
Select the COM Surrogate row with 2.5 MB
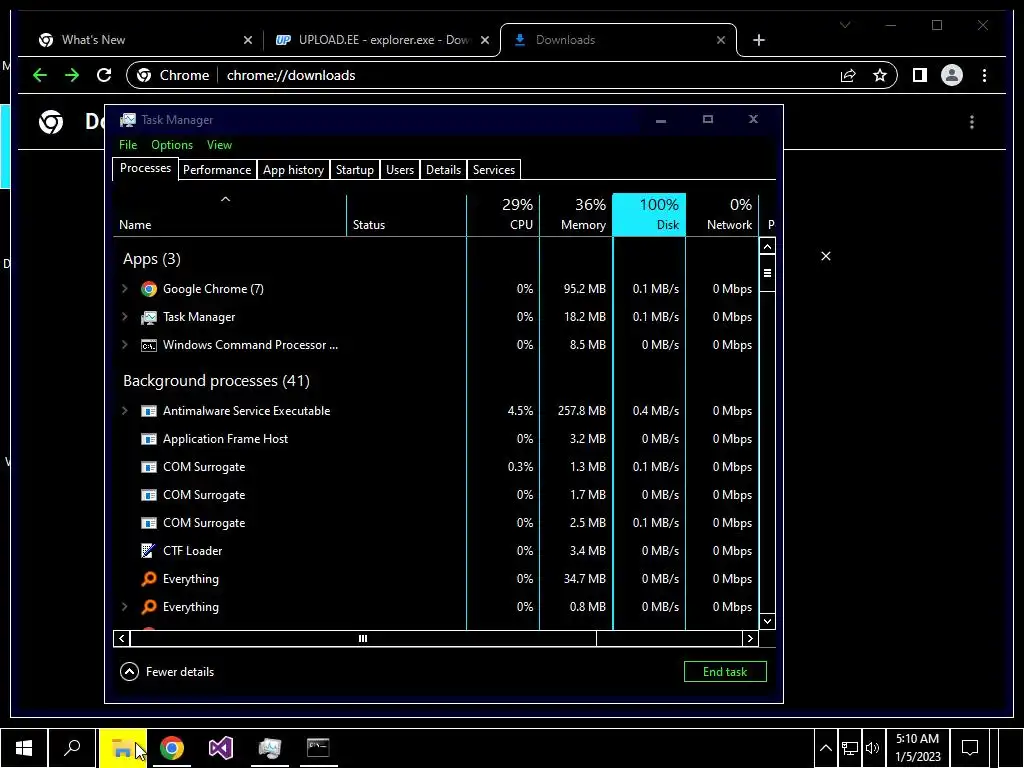436,522
